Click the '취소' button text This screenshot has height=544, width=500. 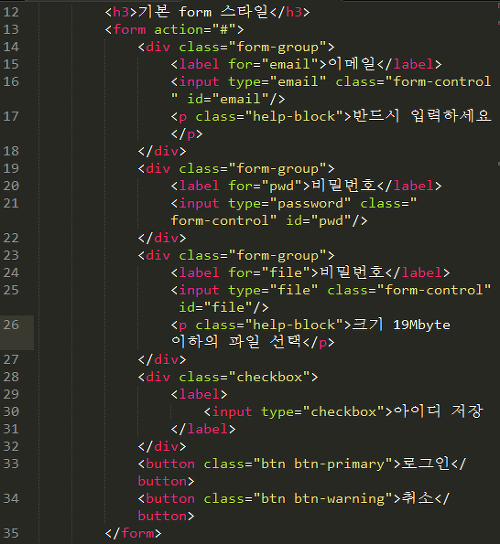click(417, 498)
